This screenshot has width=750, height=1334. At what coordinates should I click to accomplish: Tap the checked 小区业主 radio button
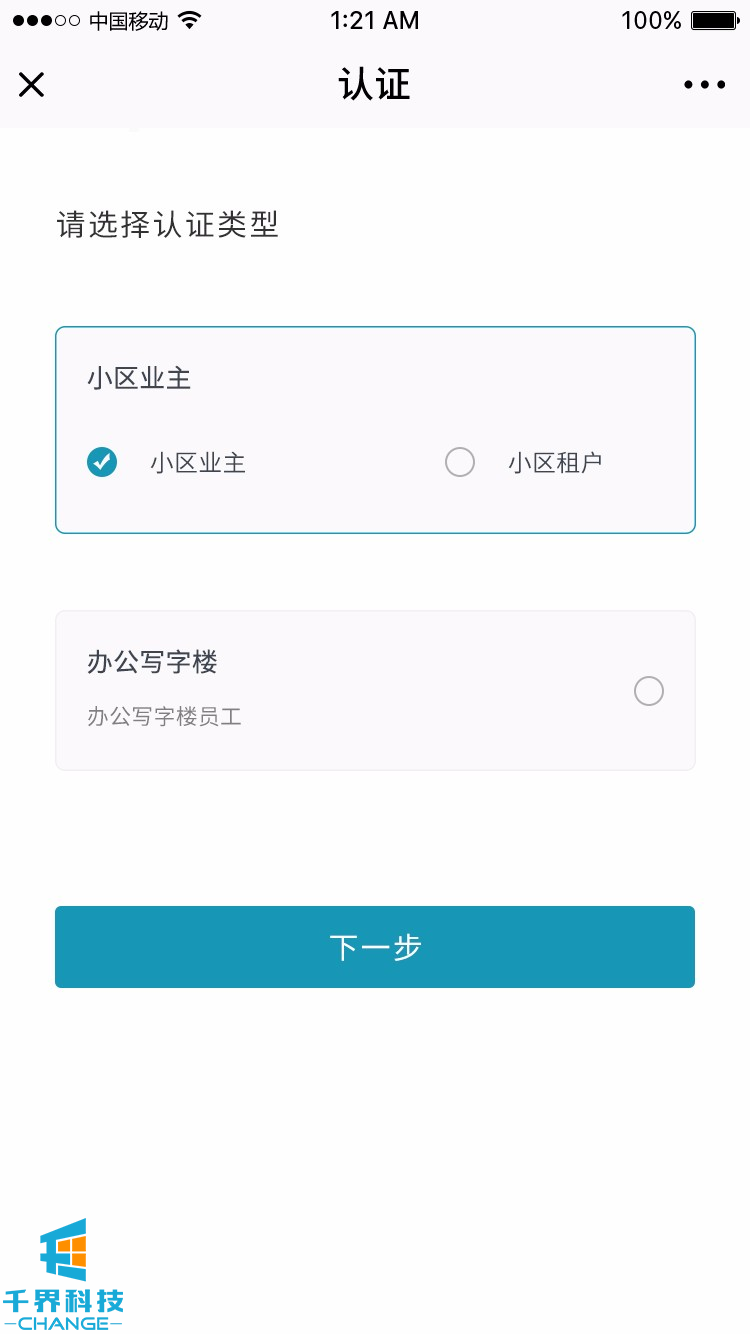[x=102, y=462]
